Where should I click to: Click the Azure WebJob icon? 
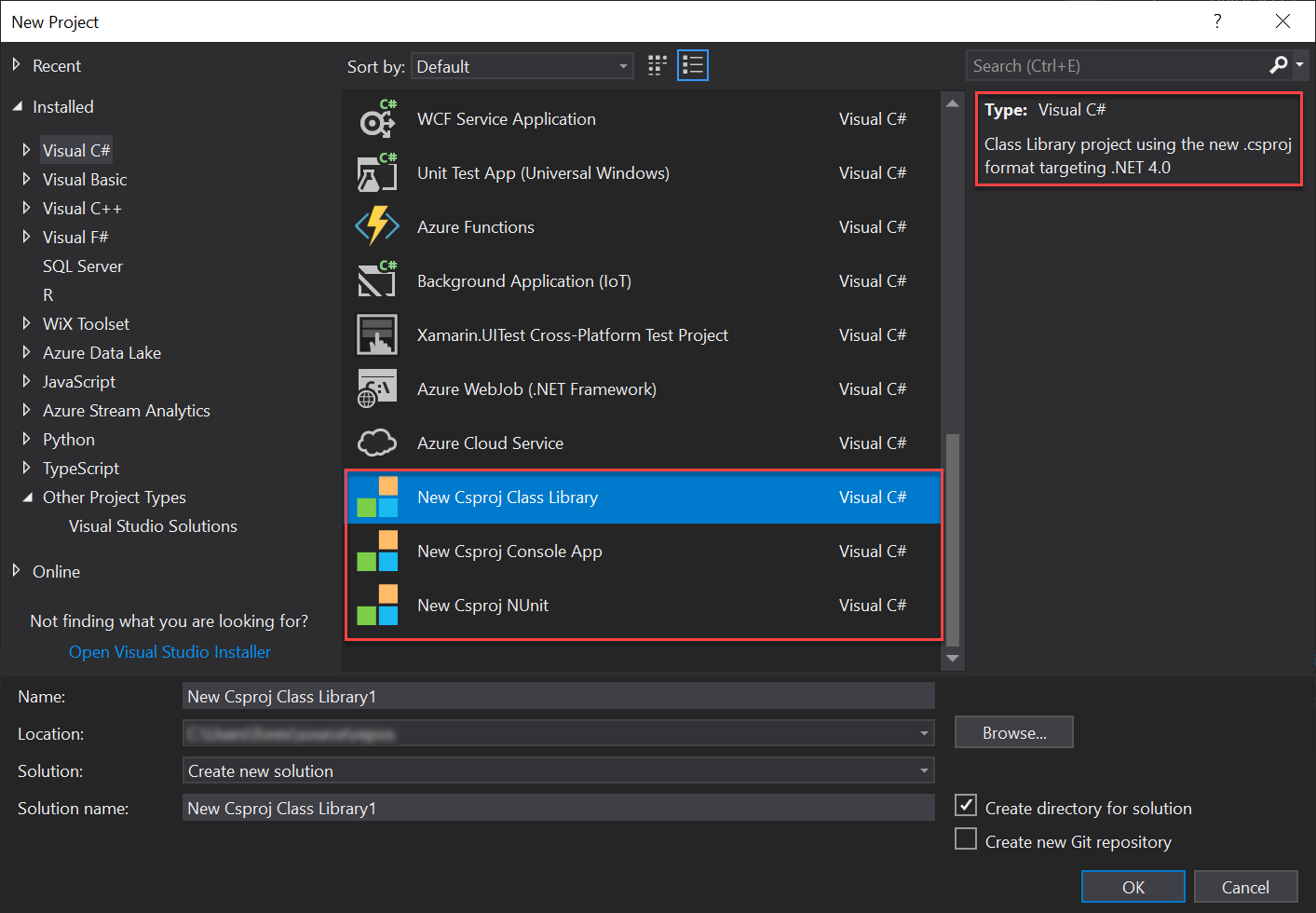(x=377, y=389)
